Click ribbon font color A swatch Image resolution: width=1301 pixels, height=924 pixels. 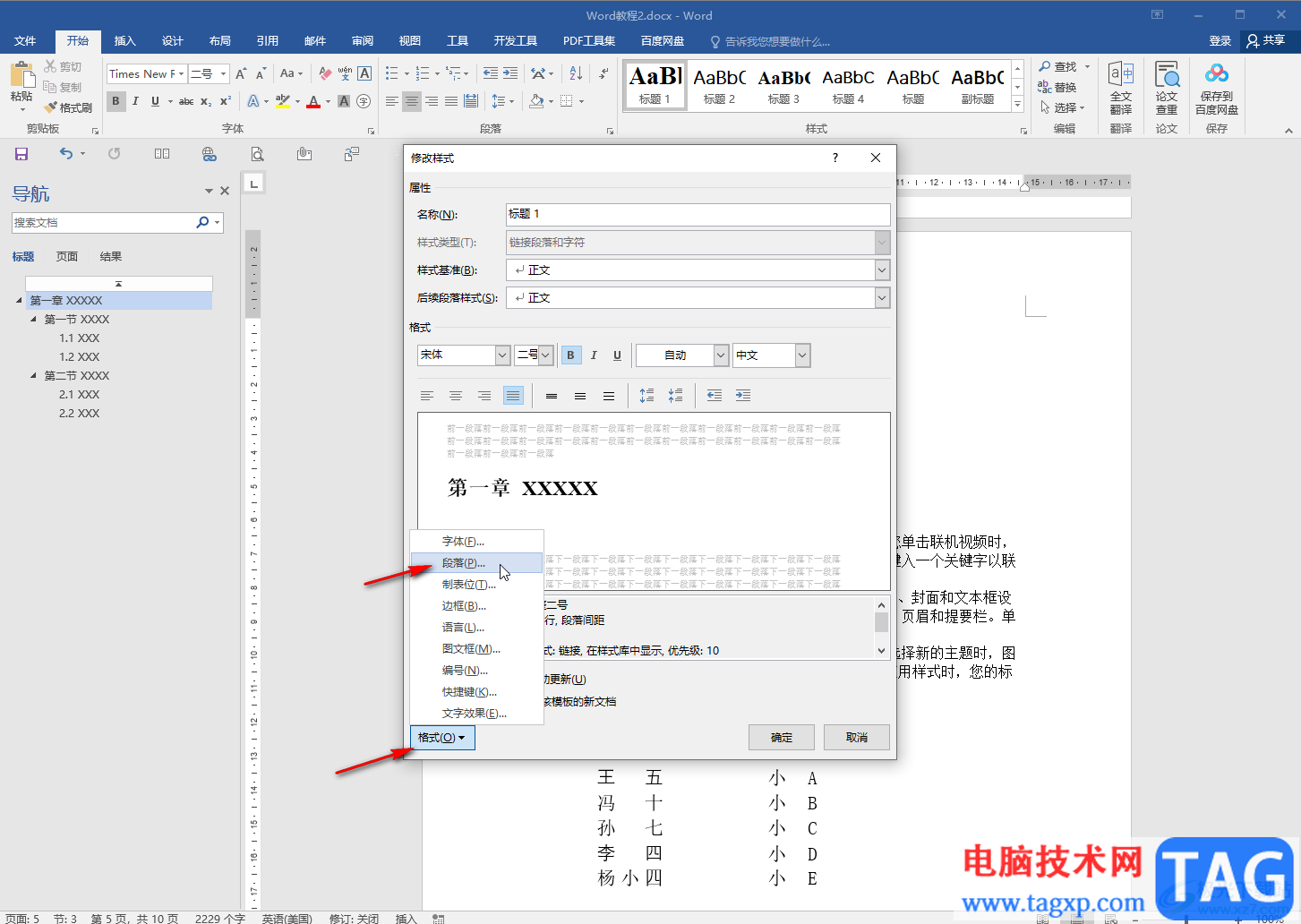pyautogui.click(x=313, y=101)
